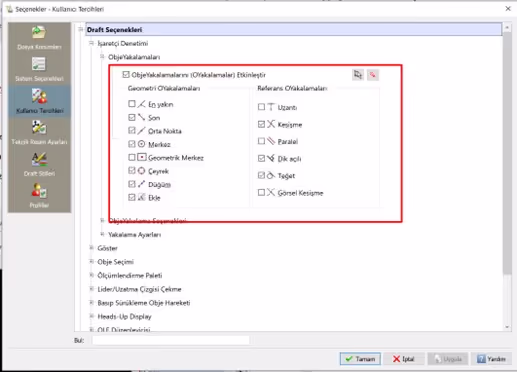Click the tree scrollbar up arrow
The image size is (517, 372).
pyautogui.click(x=507, y=27)
